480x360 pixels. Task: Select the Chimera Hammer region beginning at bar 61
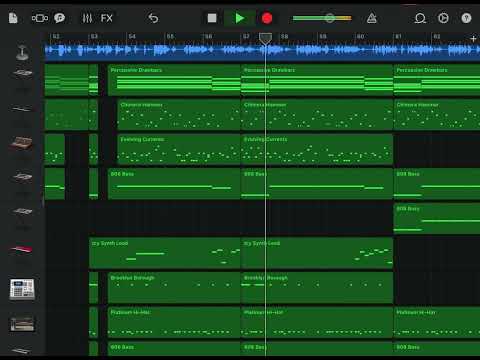pyautogui.click(x=437, y=115)
